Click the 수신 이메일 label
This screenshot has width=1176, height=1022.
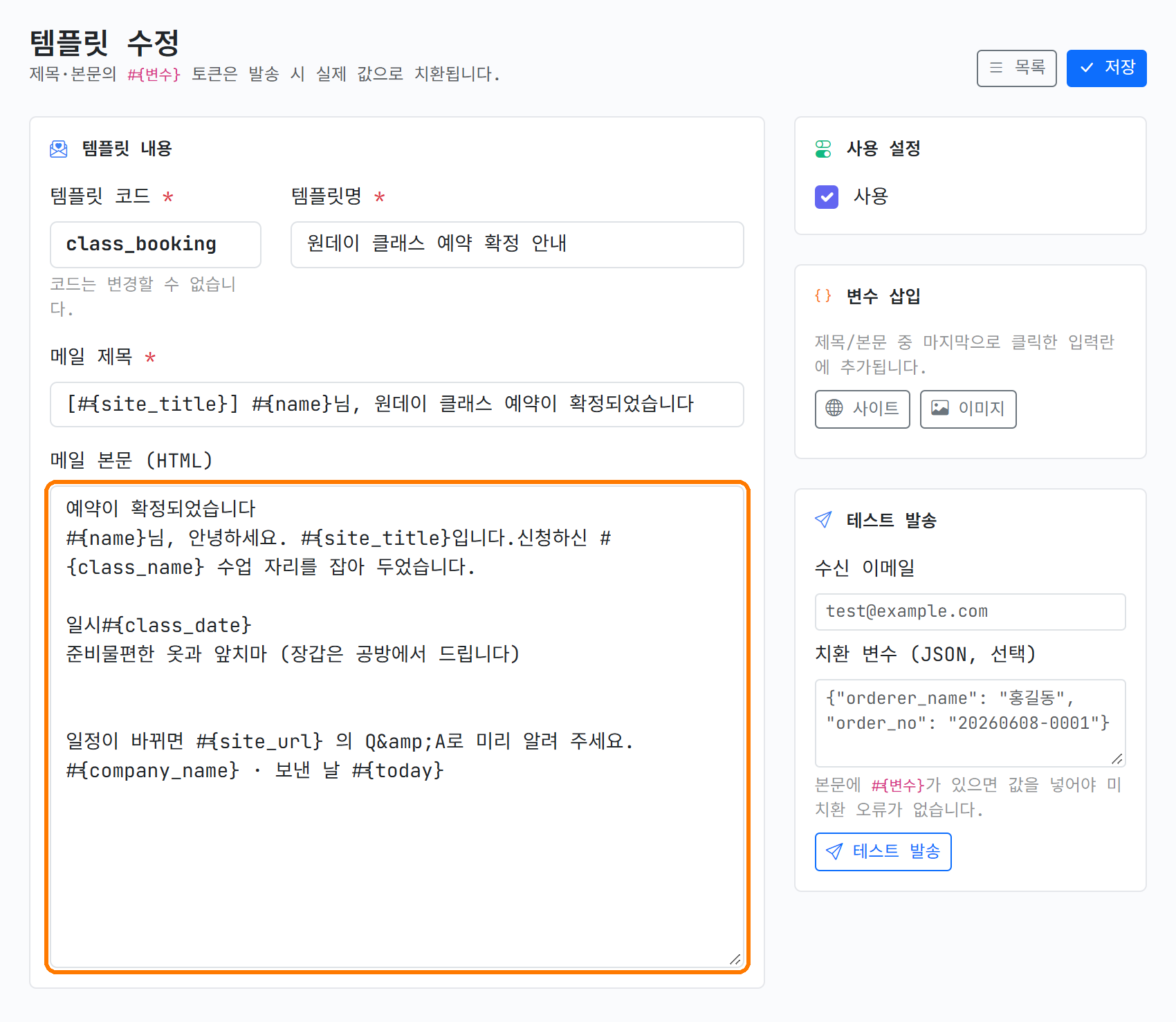(865, 568)
